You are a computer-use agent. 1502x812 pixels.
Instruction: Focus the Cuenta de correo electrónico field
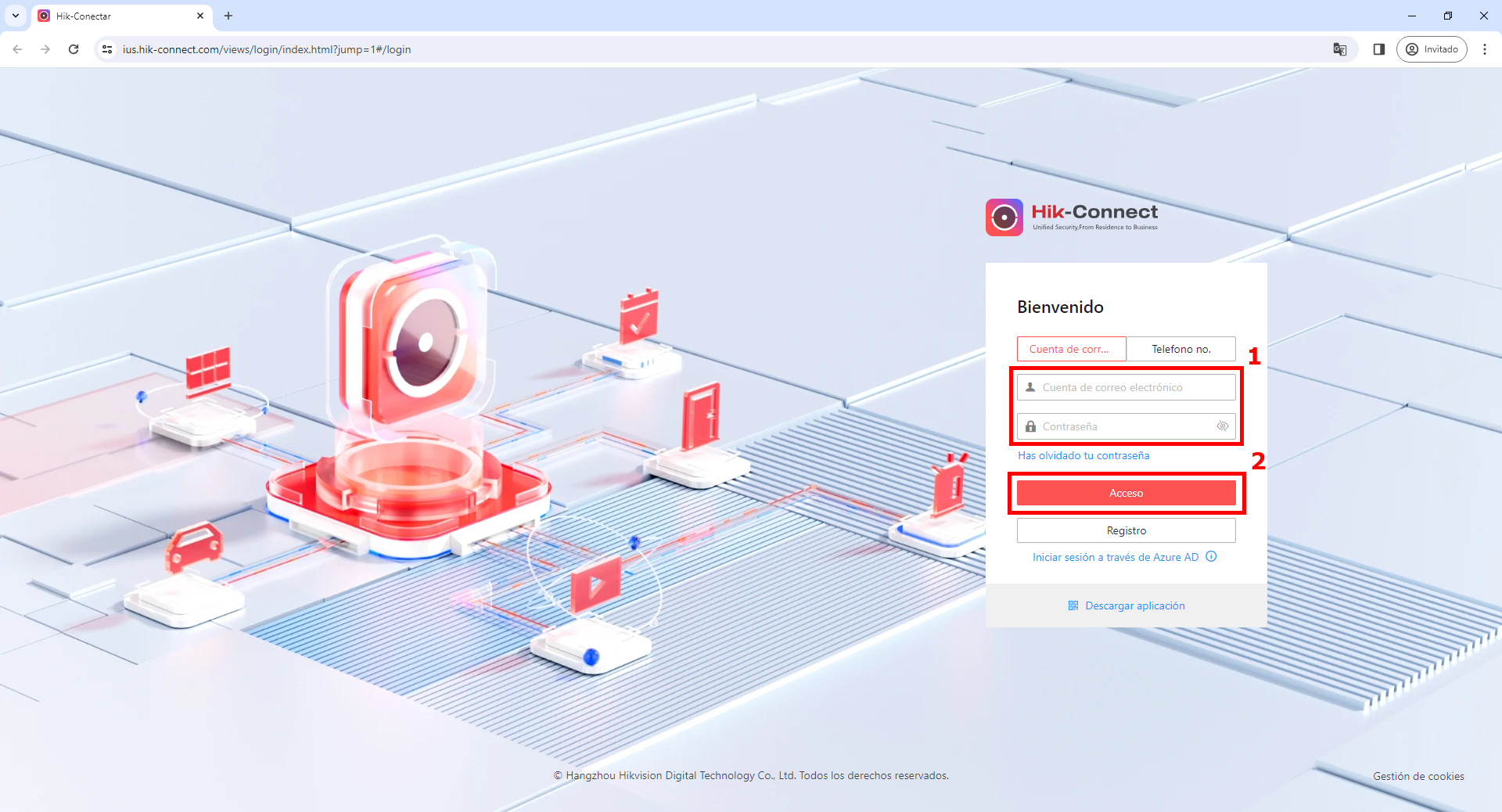pos(1126,387)
